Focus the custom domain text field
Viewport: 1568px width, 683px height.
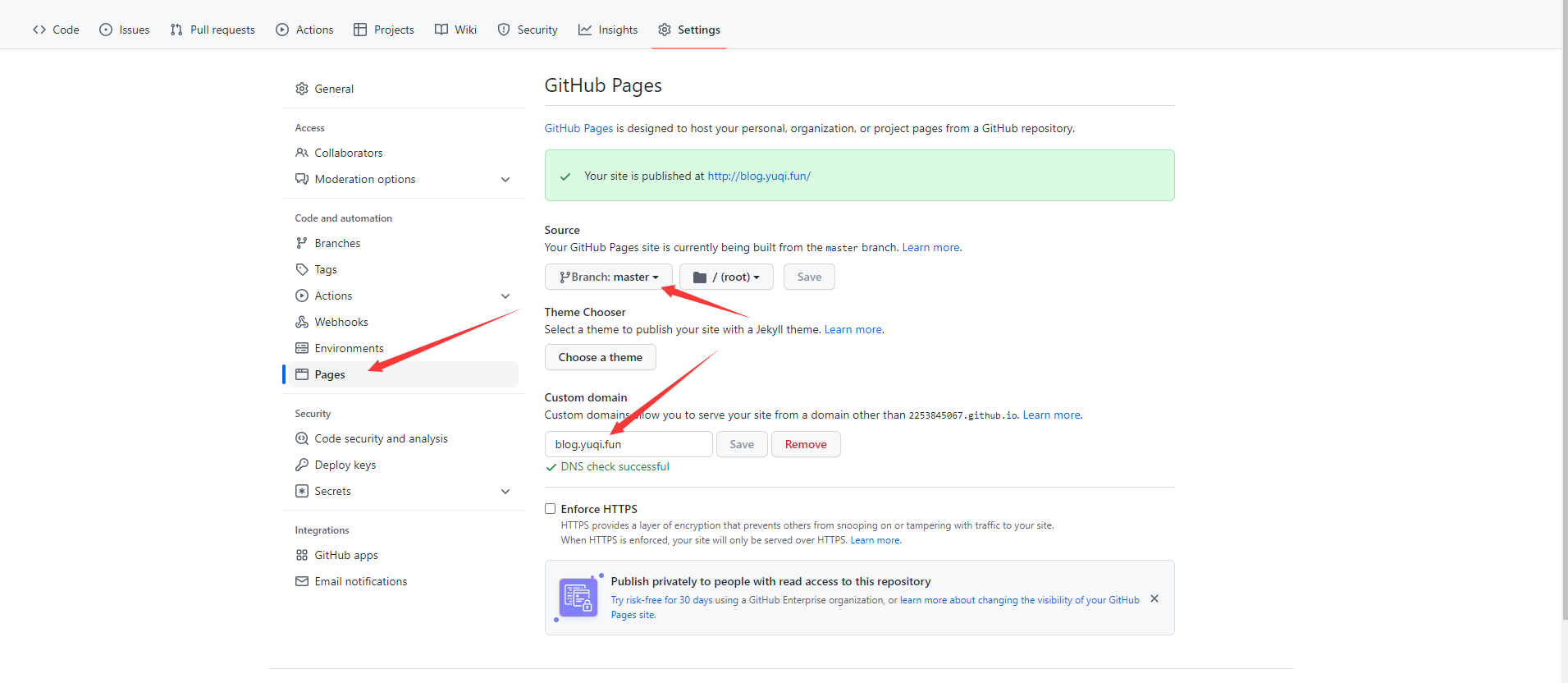pos(628,444)
